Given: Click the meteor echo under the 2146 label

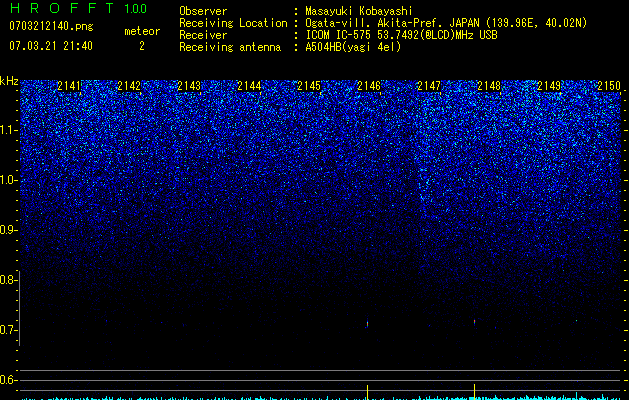Looking at the screenshot, I should 367,324.
